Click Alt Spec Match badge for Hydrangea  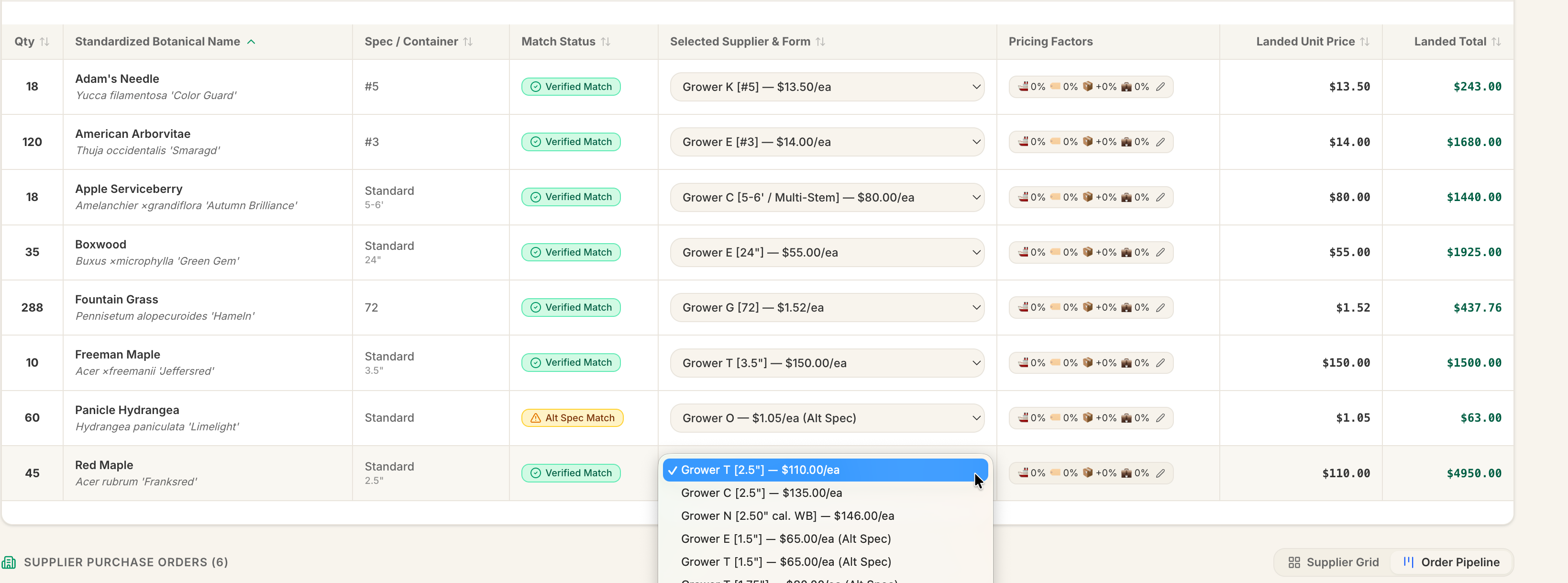pos(572,418)
